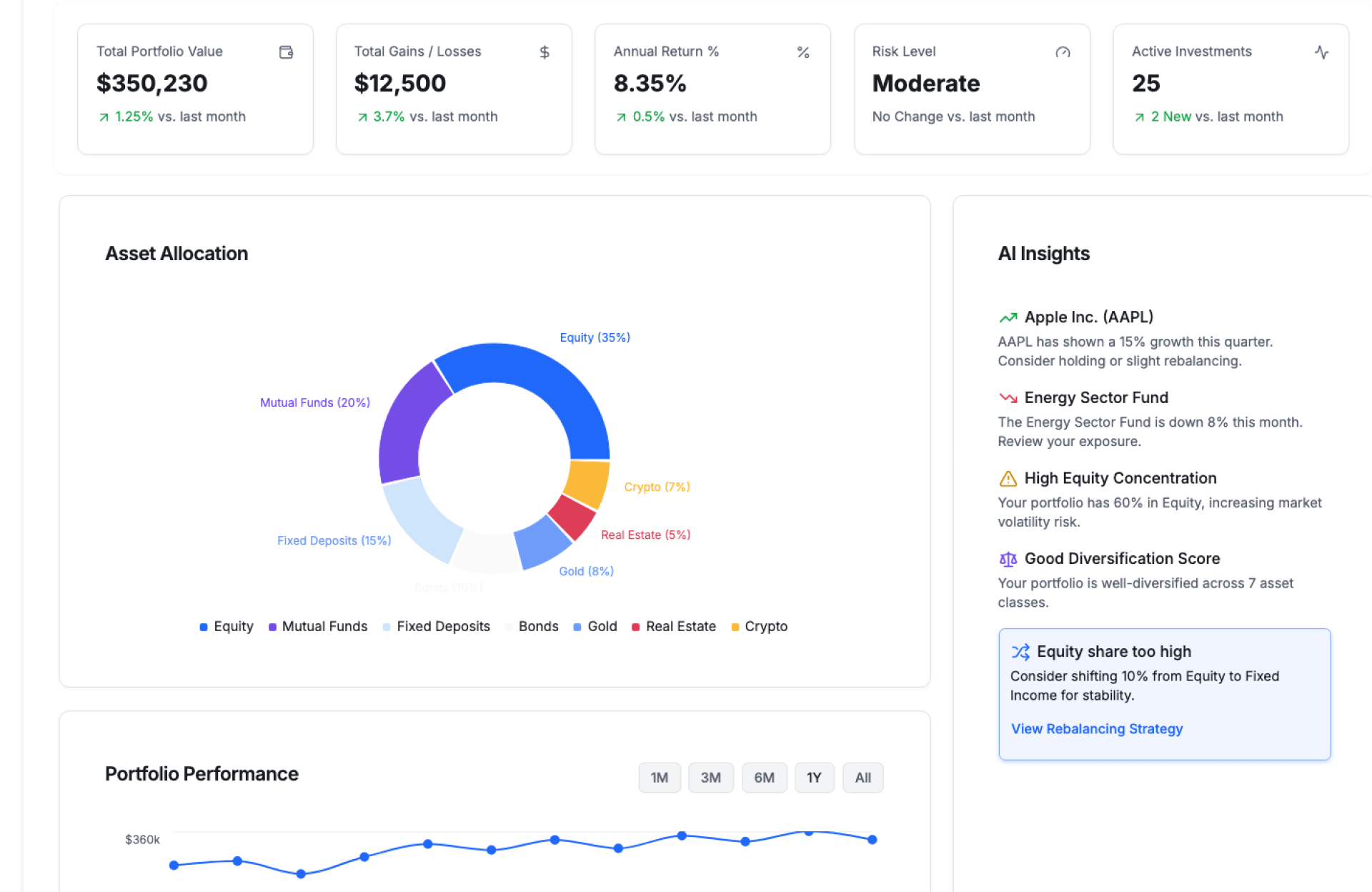Image resolution: width=1372 pixels, height=892 pixels.
Task: Click the dollar sign icon on Total Gains
Action: pyautogui.click(x=545, y=52)
